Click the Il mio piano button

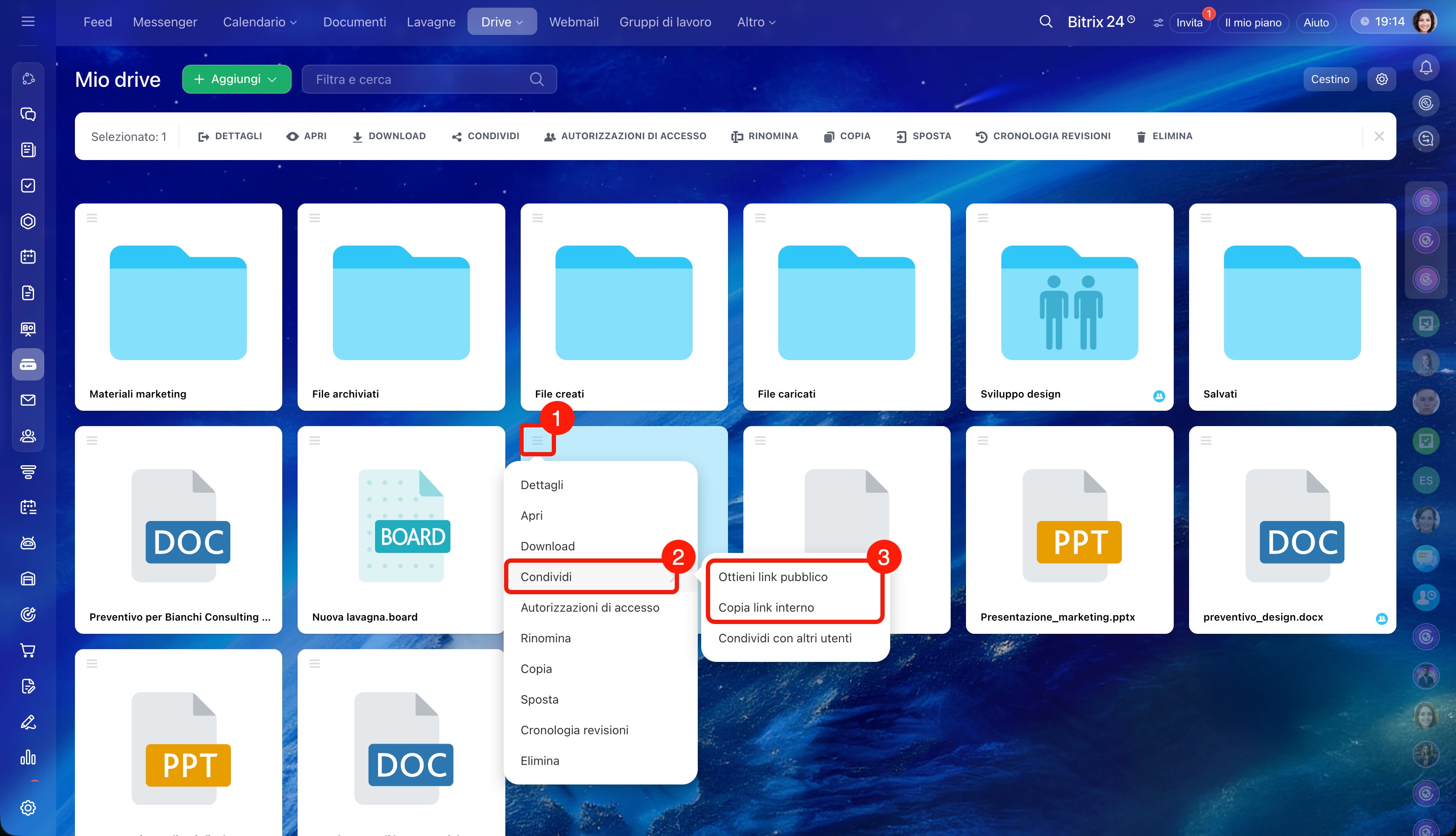[x=1253, y=23]
